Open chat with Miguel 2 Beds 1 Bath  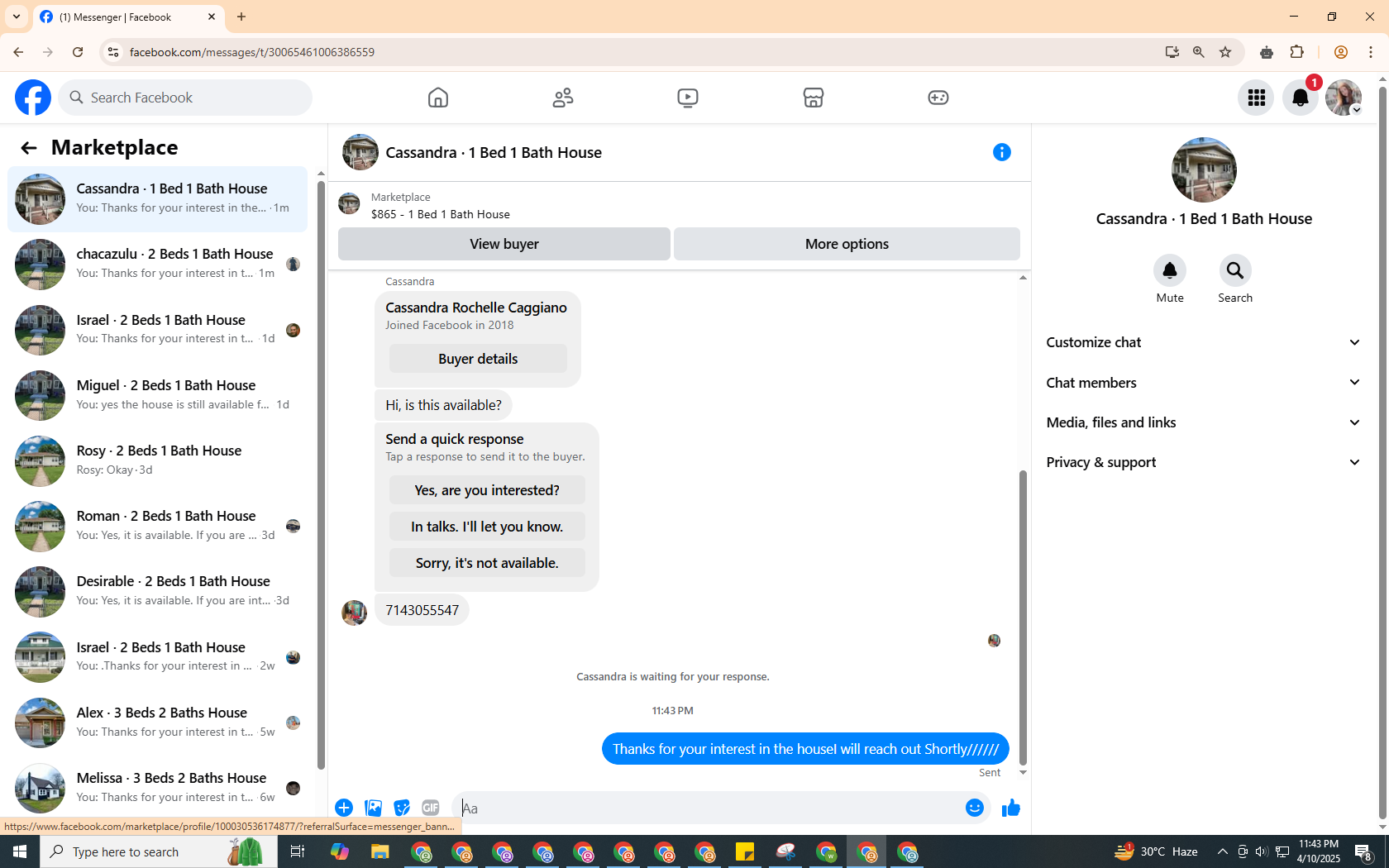157,395
